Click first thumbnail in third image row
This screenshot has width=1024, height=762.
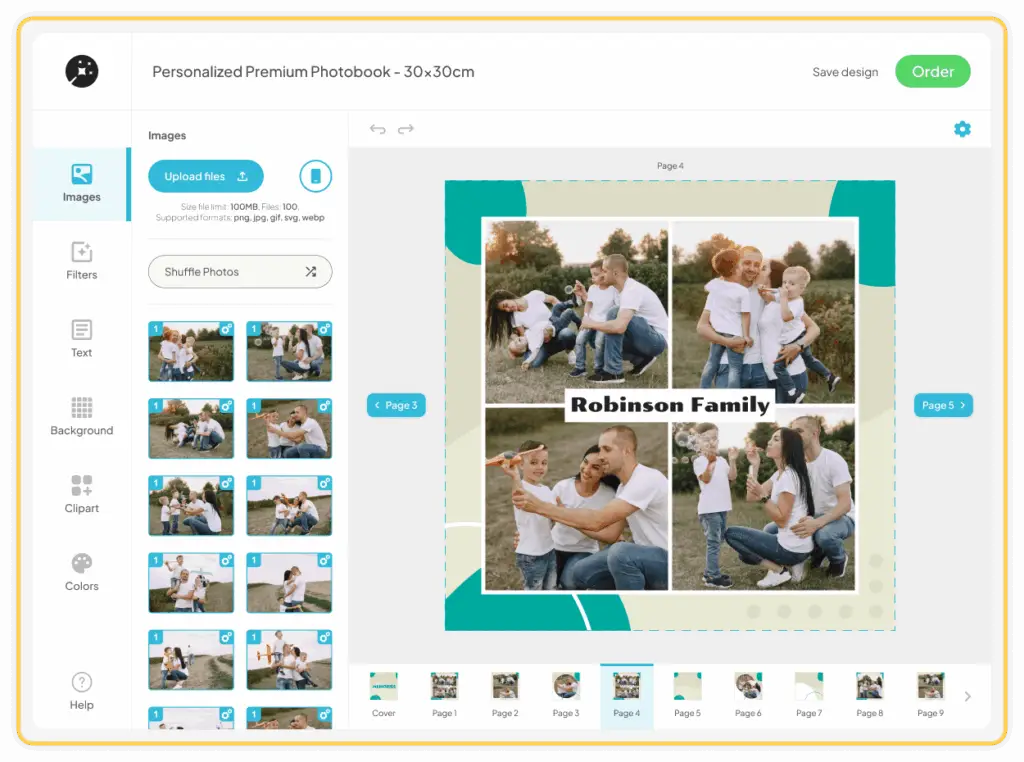tap(191, 505)
